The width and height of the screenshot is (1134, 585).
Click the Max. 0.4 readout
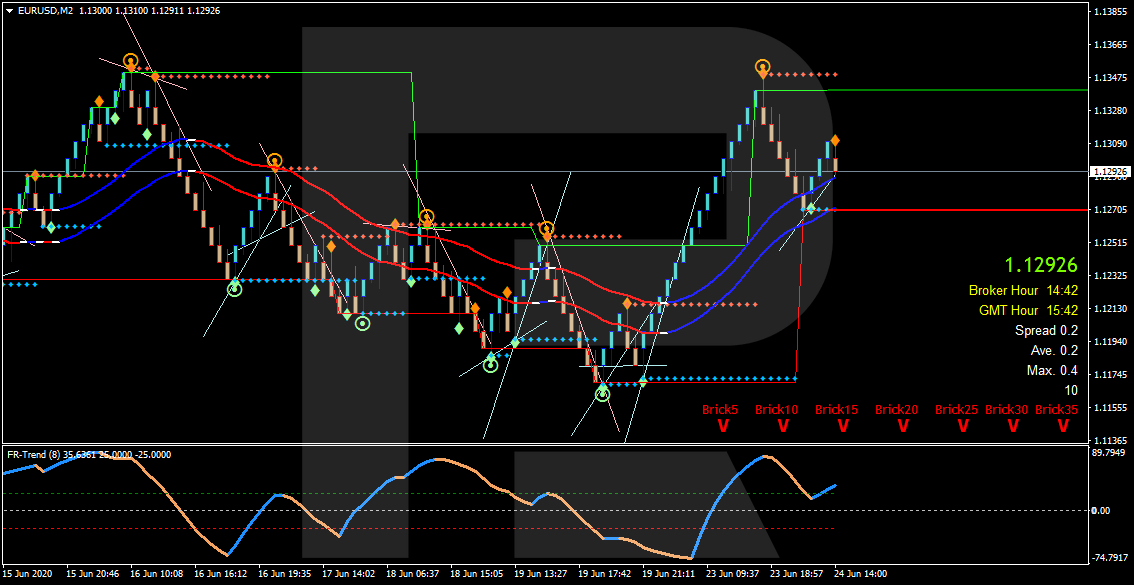(x=1052, y=371)
